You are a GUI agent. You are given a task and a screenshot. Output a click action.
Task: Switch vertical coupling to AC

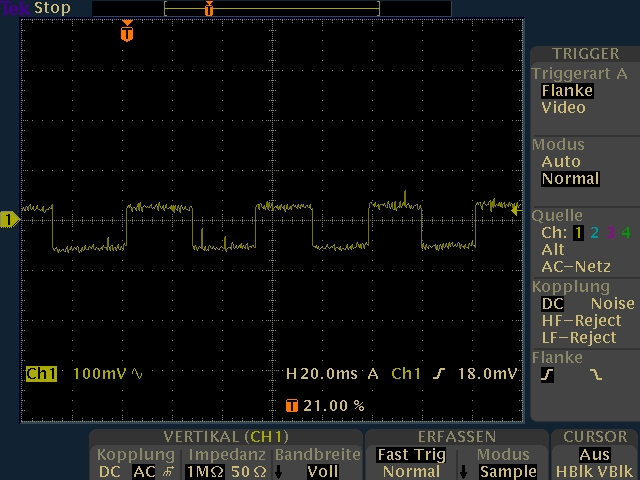(x=143, y=471)
